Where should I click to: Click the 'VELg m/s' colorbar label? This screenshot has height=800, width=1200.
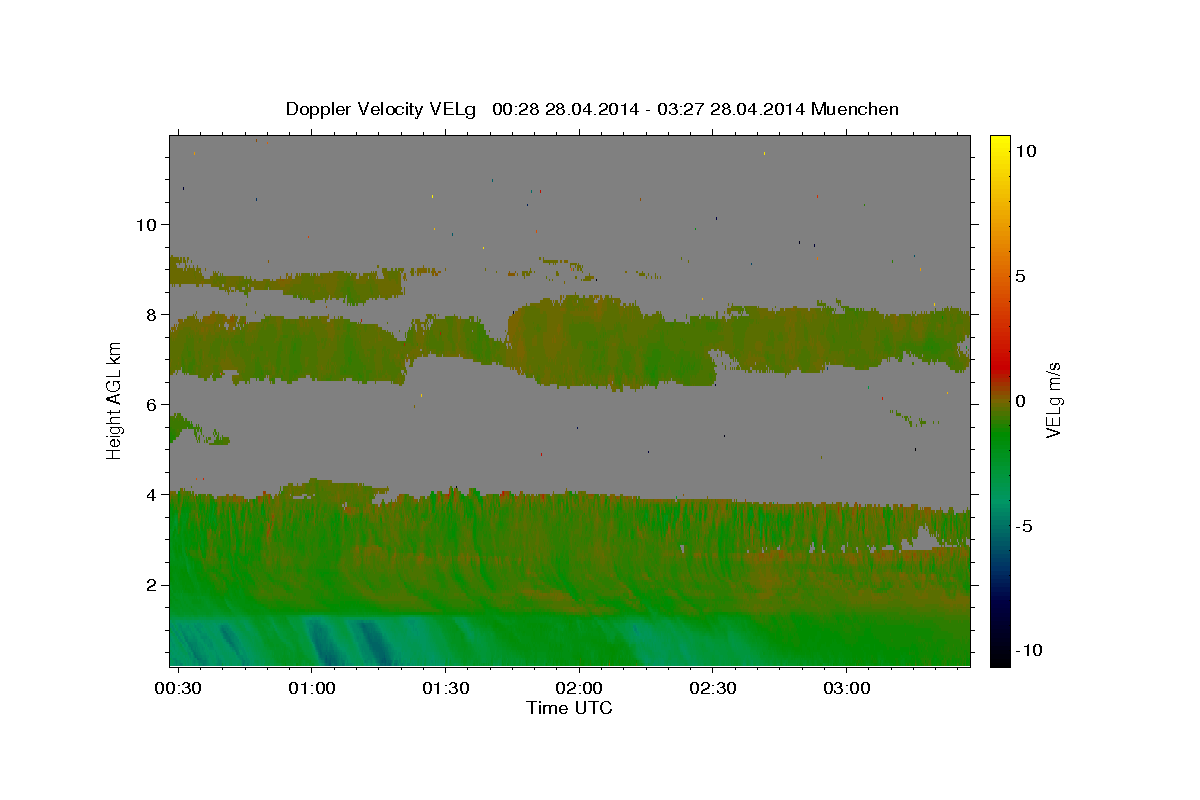1054,400
